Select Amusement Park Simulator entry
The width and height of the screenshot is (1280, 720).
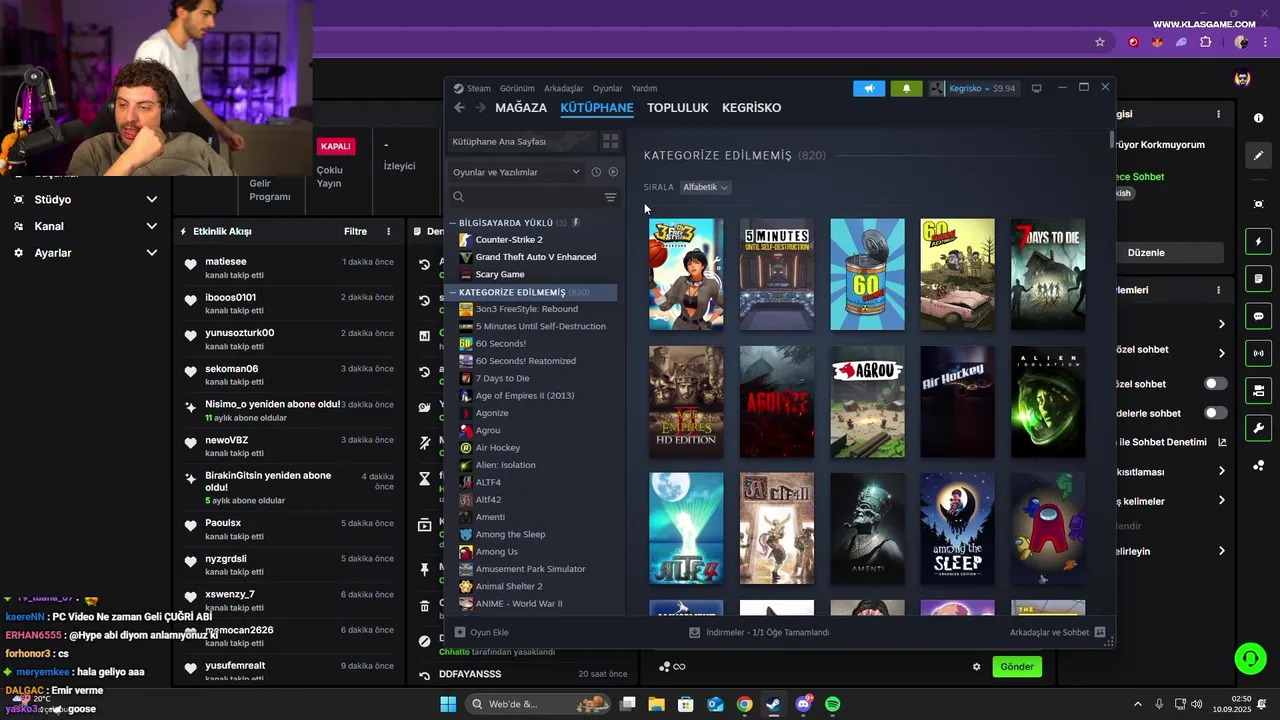tap(531, 569)
